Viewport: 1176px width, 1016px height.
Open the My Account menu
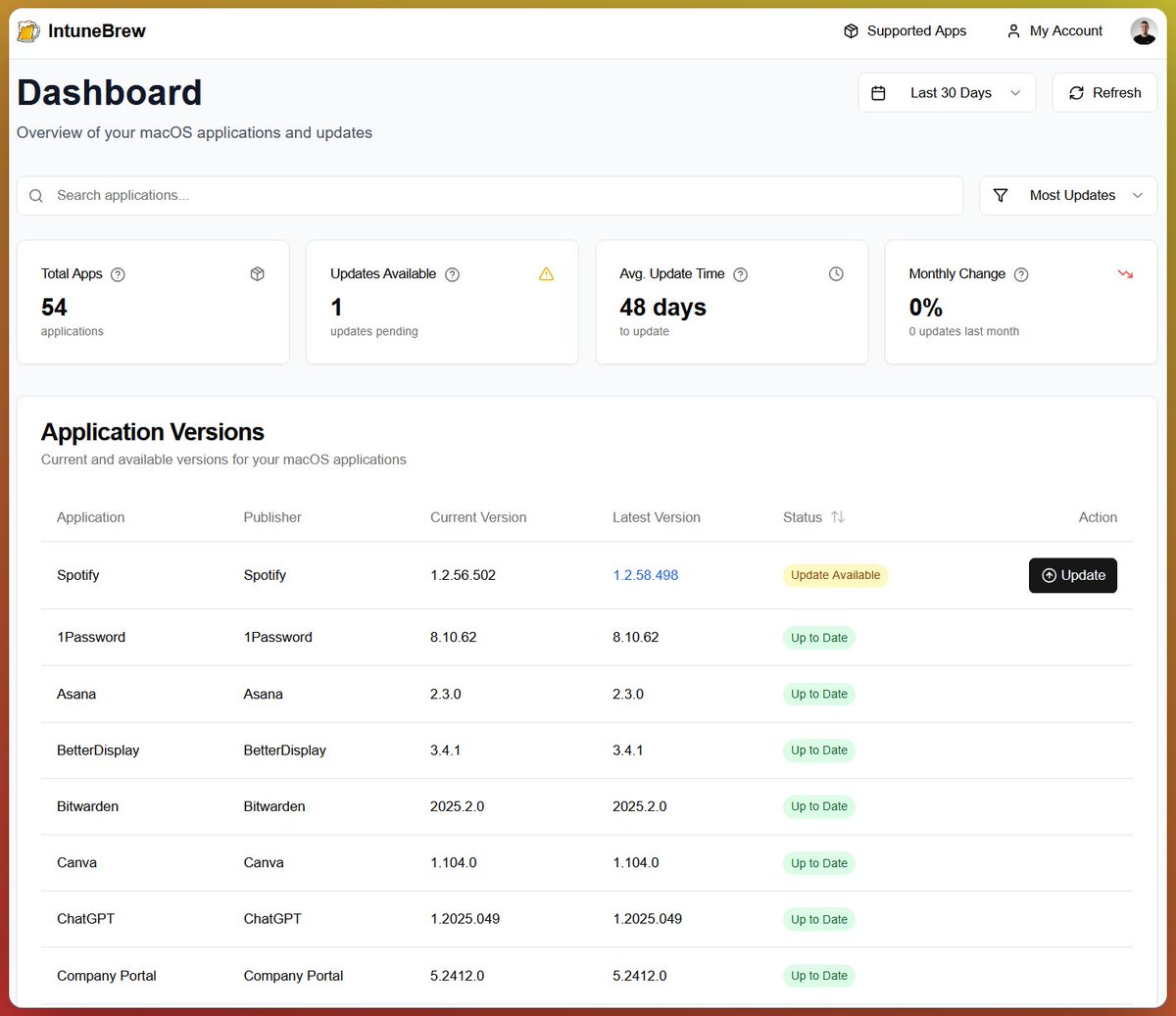[x=1054, y=30]
